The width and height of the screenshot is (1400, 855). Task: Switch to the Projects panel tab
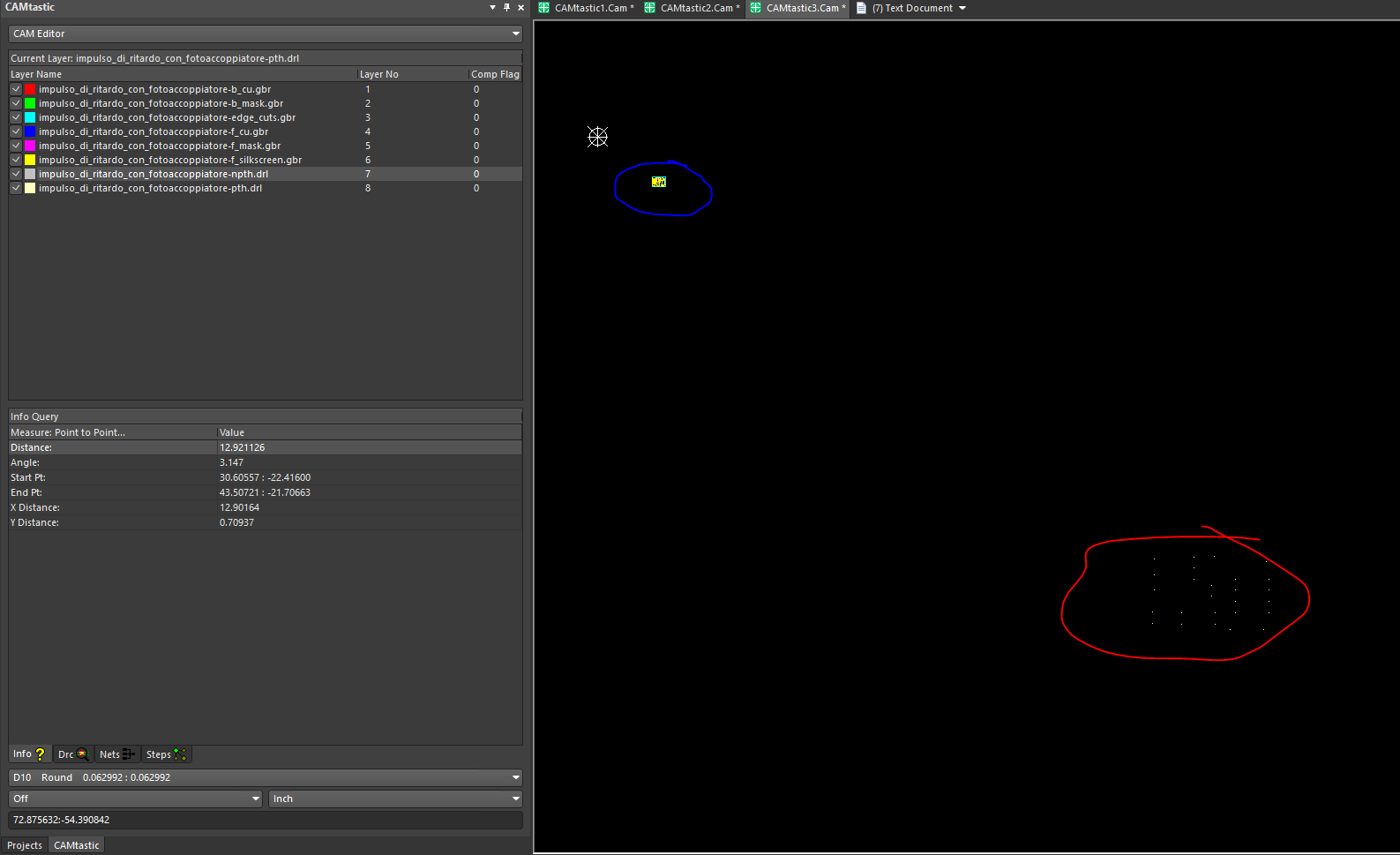coord(25,845)
